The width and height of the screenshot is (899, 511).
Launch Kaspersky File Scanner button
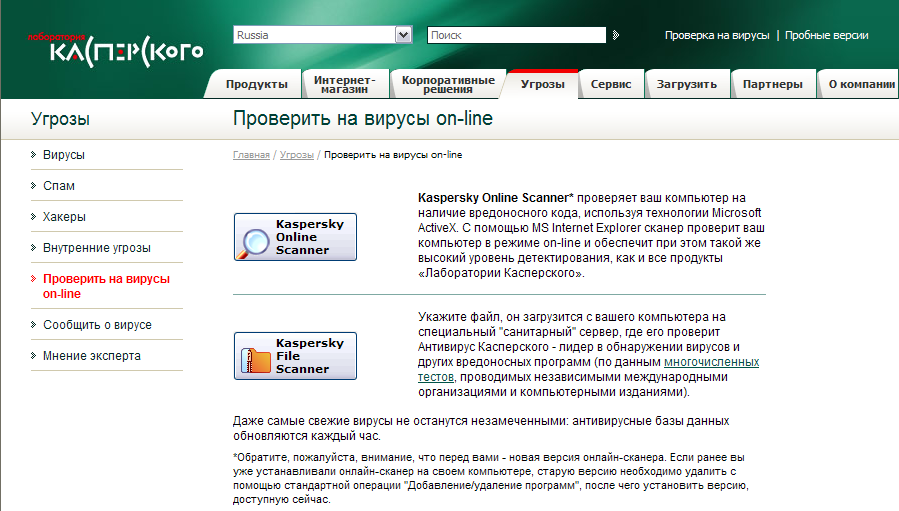(295, 356)
